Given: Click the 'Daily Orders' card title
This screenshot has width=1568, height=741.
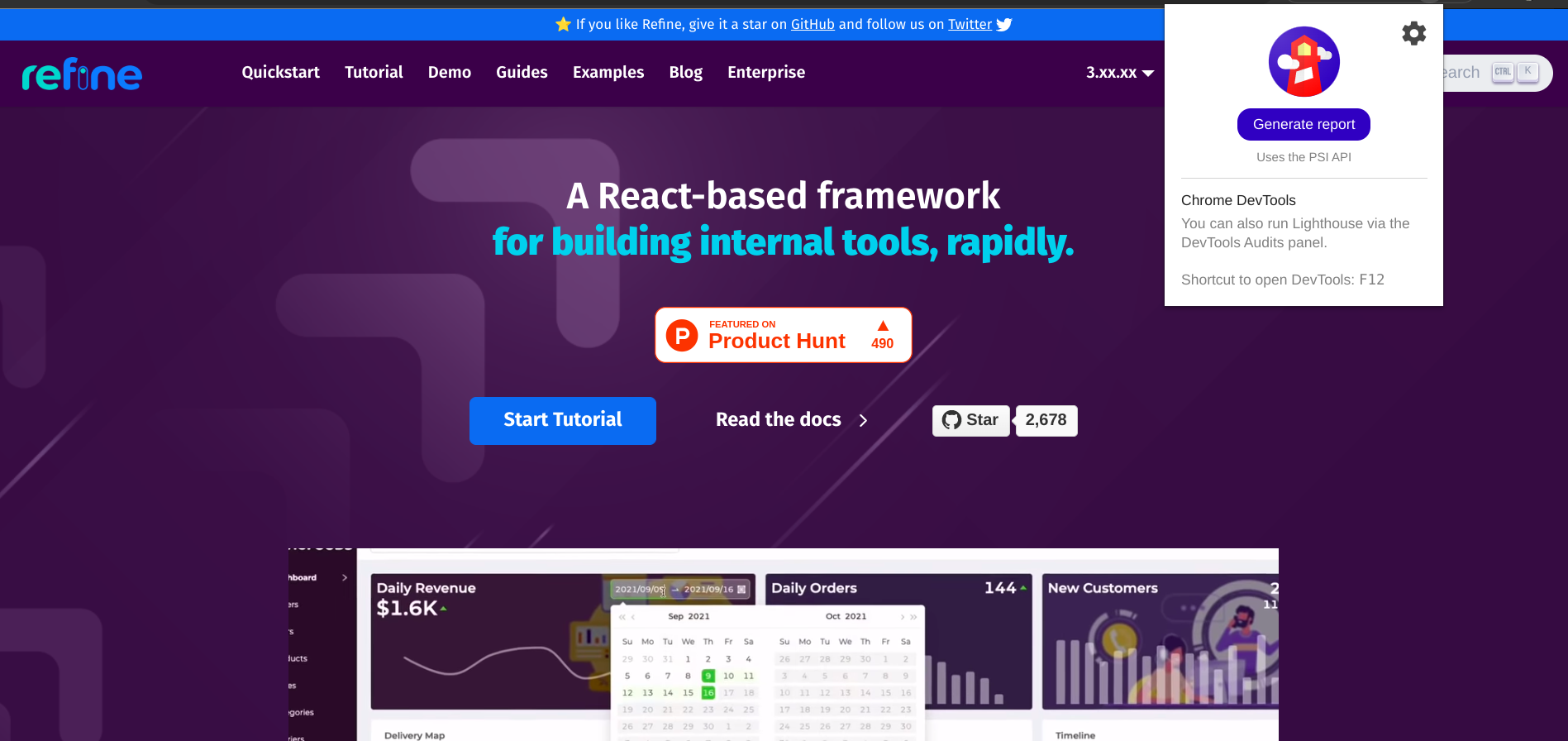Looking at the screenshot, I should point(814,588).
